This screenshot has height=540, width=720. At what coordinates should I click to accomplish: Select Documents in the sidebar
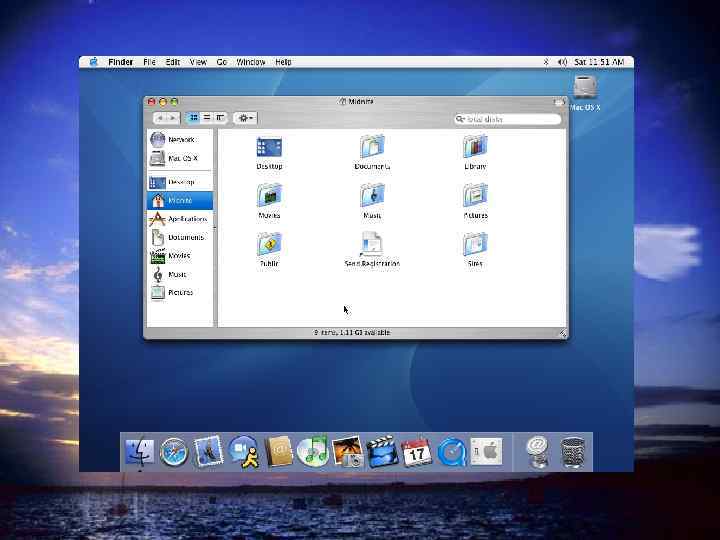[x=180, y=237]
